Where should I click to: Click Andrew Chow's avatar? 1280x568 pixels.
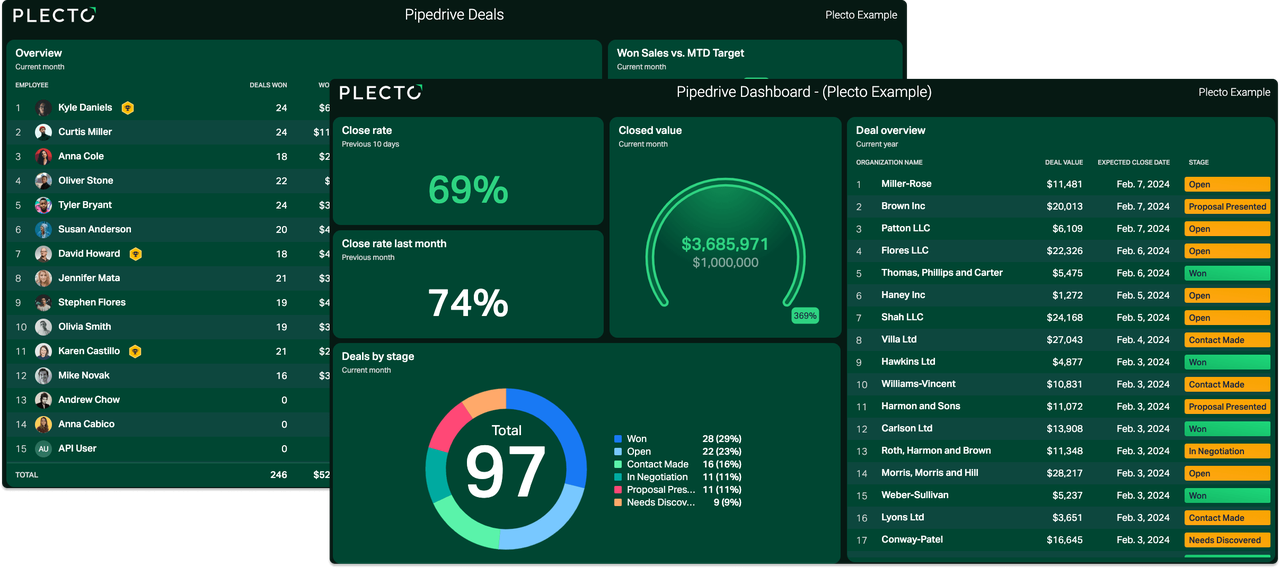[43, 400]
